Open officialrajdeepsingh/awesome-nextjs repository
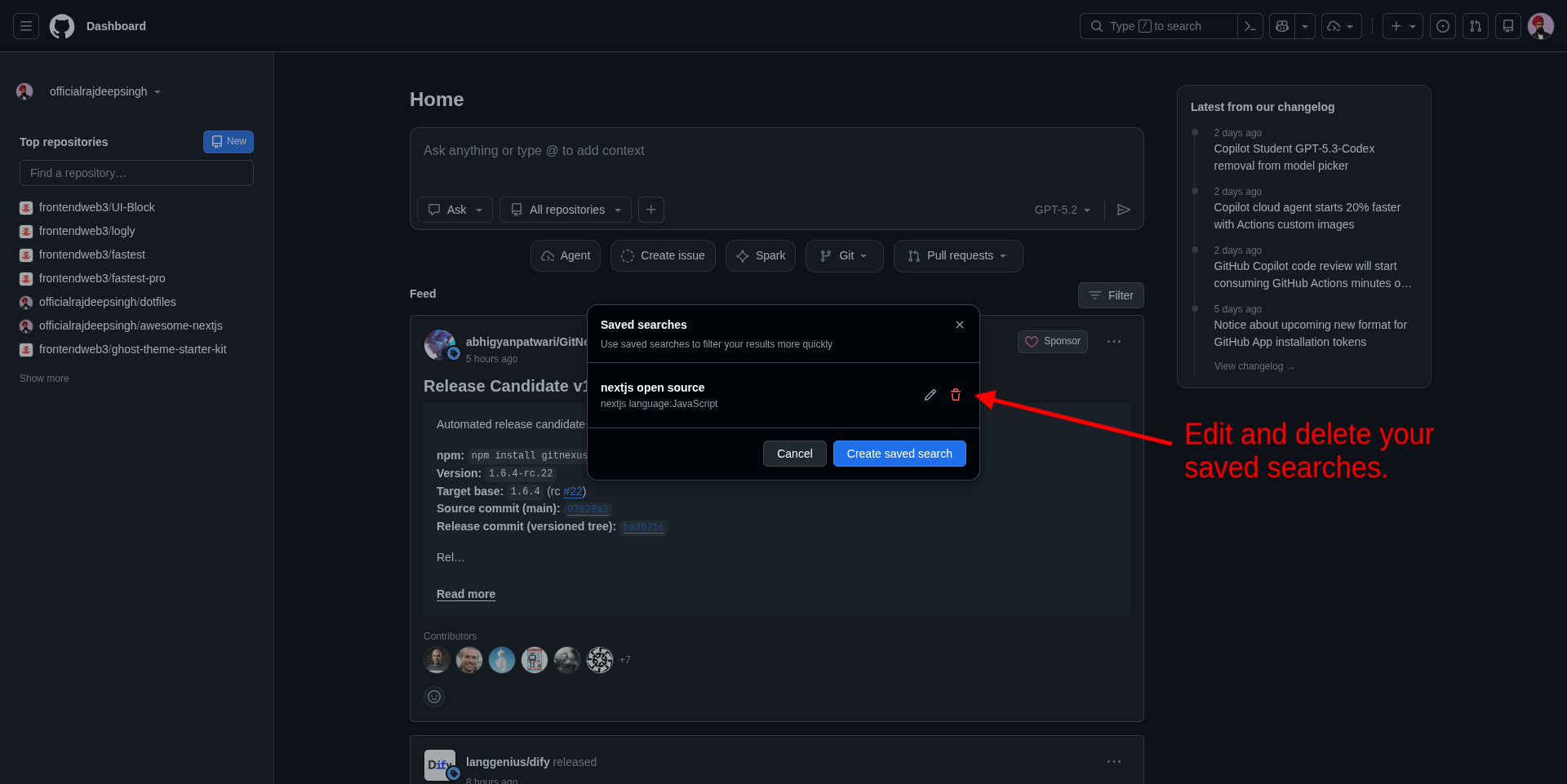Screen dimensions: 1567x784 click(x=131, y=326)
